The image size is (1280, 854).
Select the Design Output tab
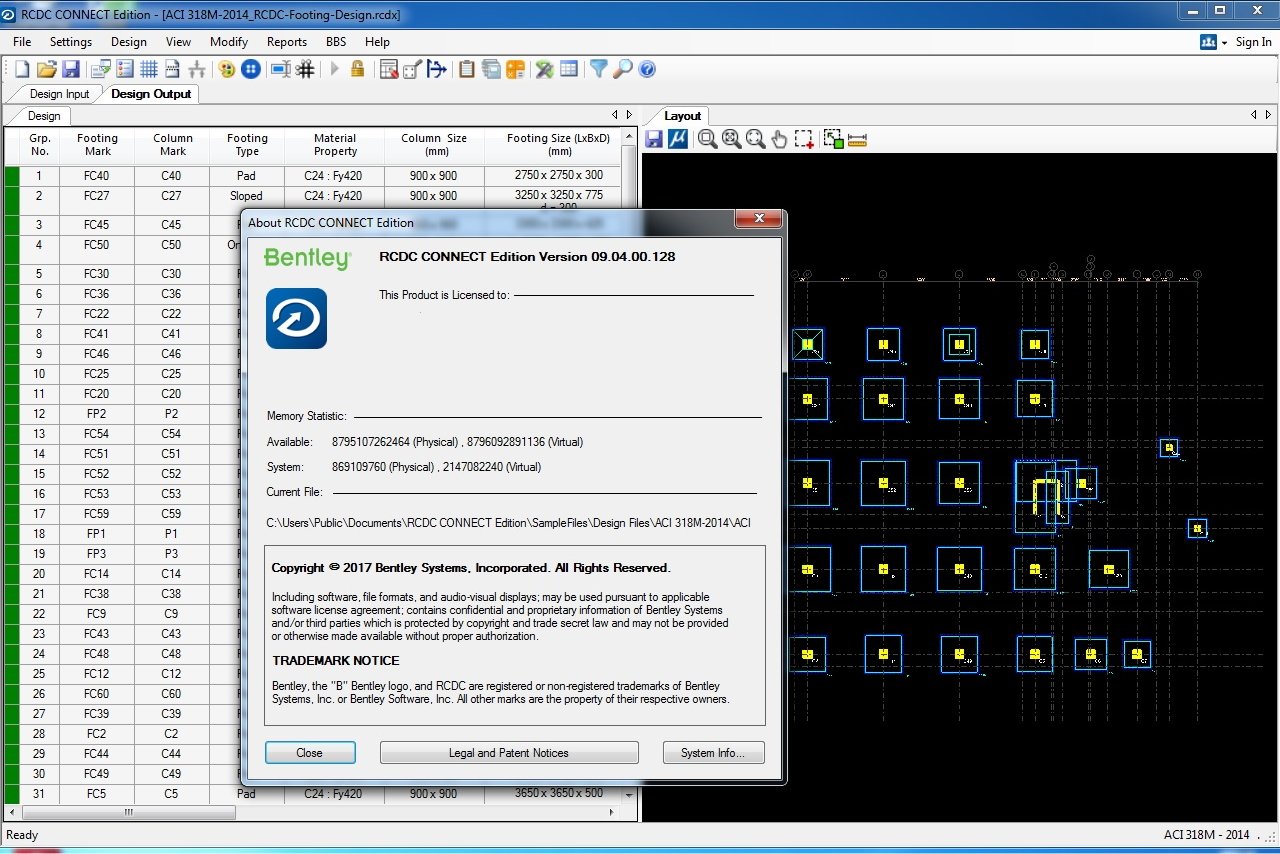click(x=151, y=94)
